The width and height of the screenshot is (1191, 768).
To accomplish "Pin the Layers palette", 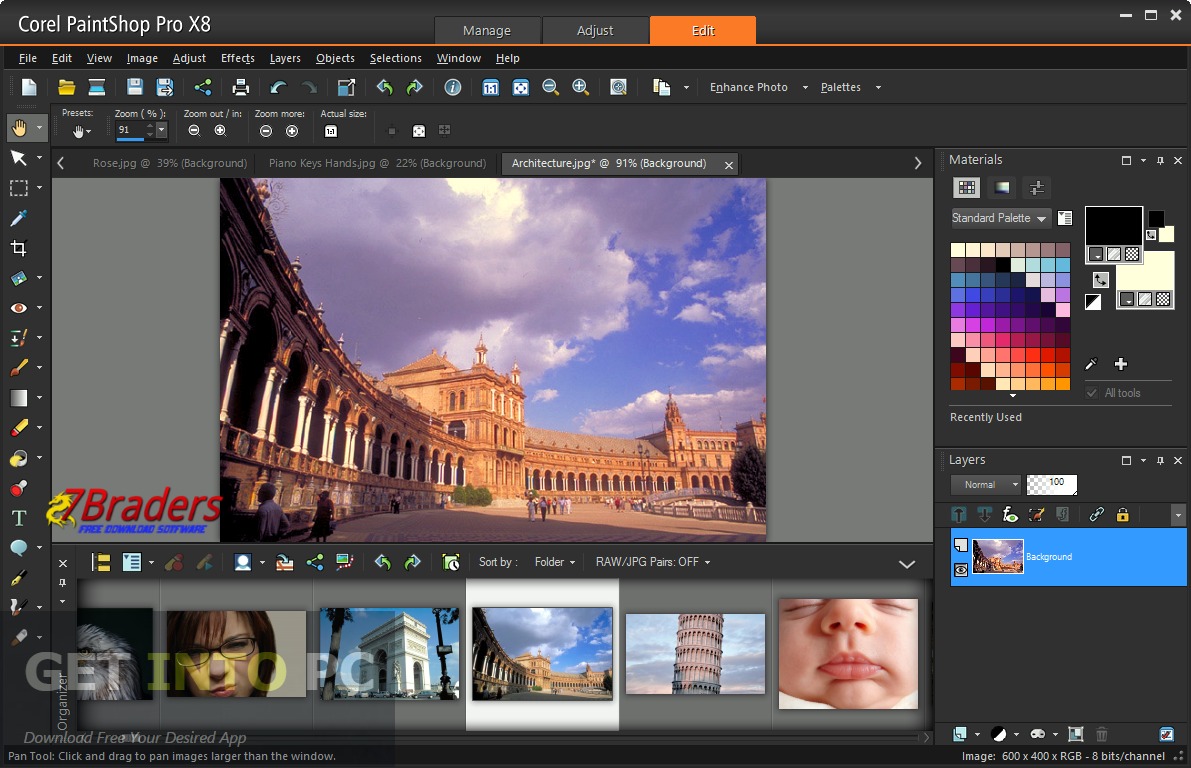I will 1160,460.
